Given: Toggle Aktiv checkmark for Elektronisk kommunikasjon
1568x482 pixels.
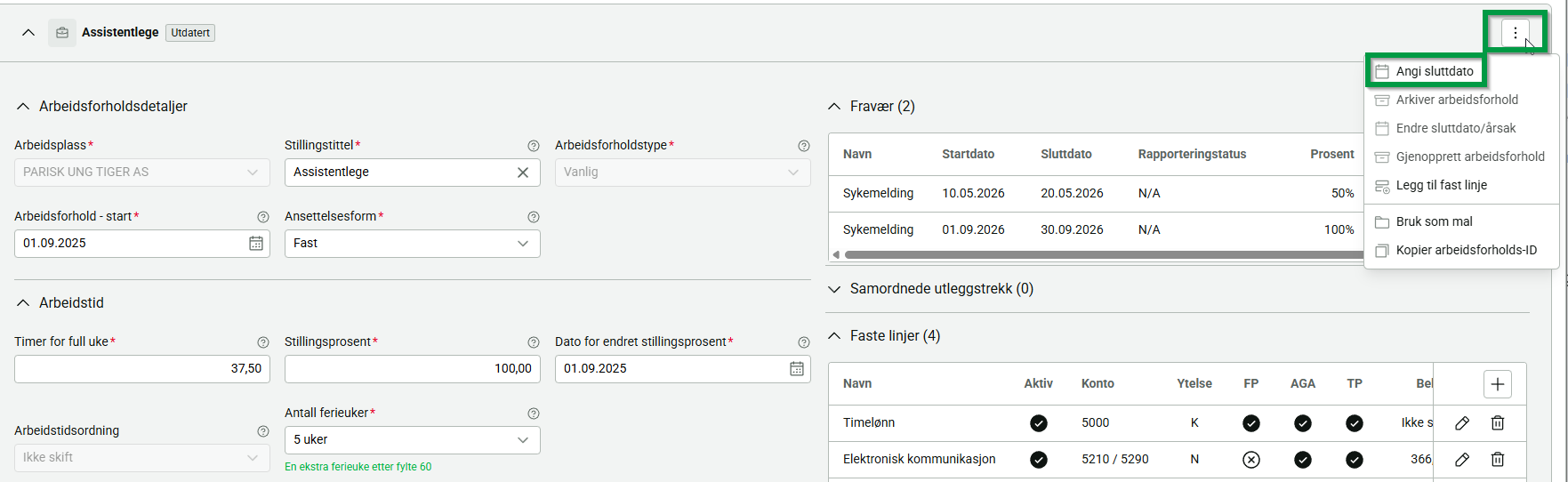Looking at the screenshot, I should (1039, 460).
